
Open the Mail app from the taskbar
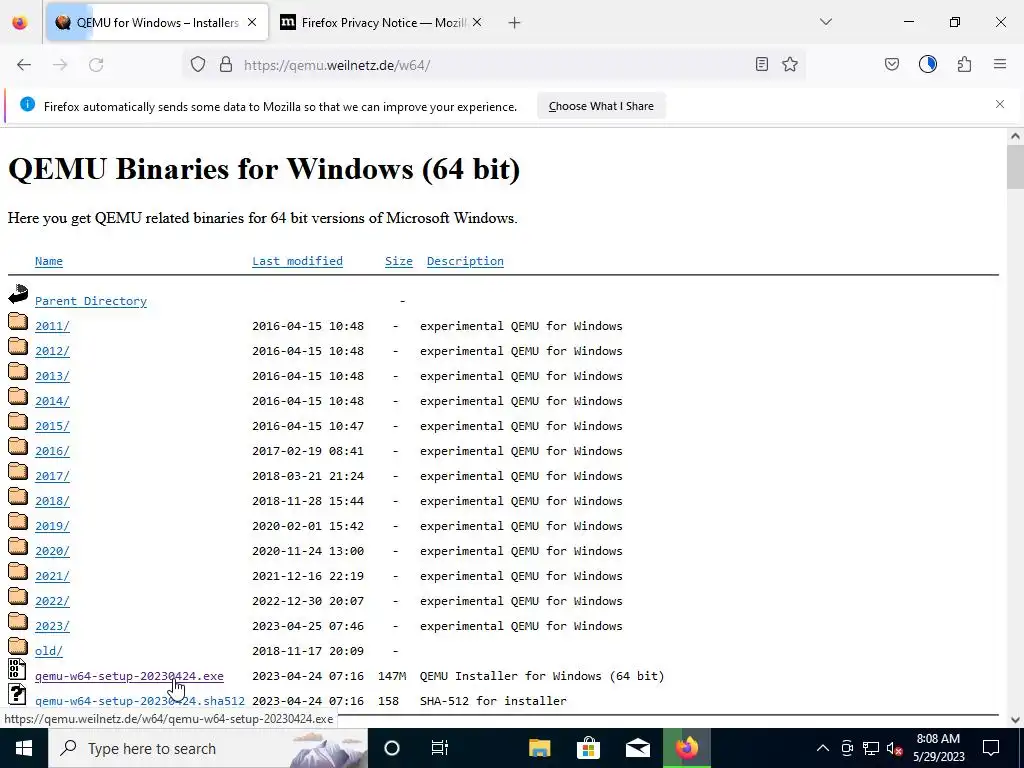pyautogui.click(x=637, y=748)
